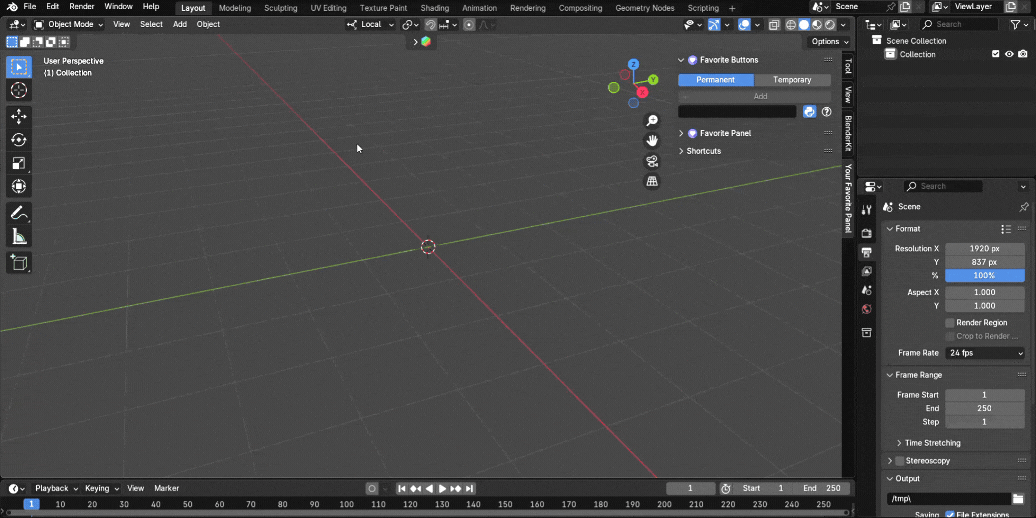Collapse the Format panel
The width and height of the screenshot is (1036, 518).
point(907,229)
